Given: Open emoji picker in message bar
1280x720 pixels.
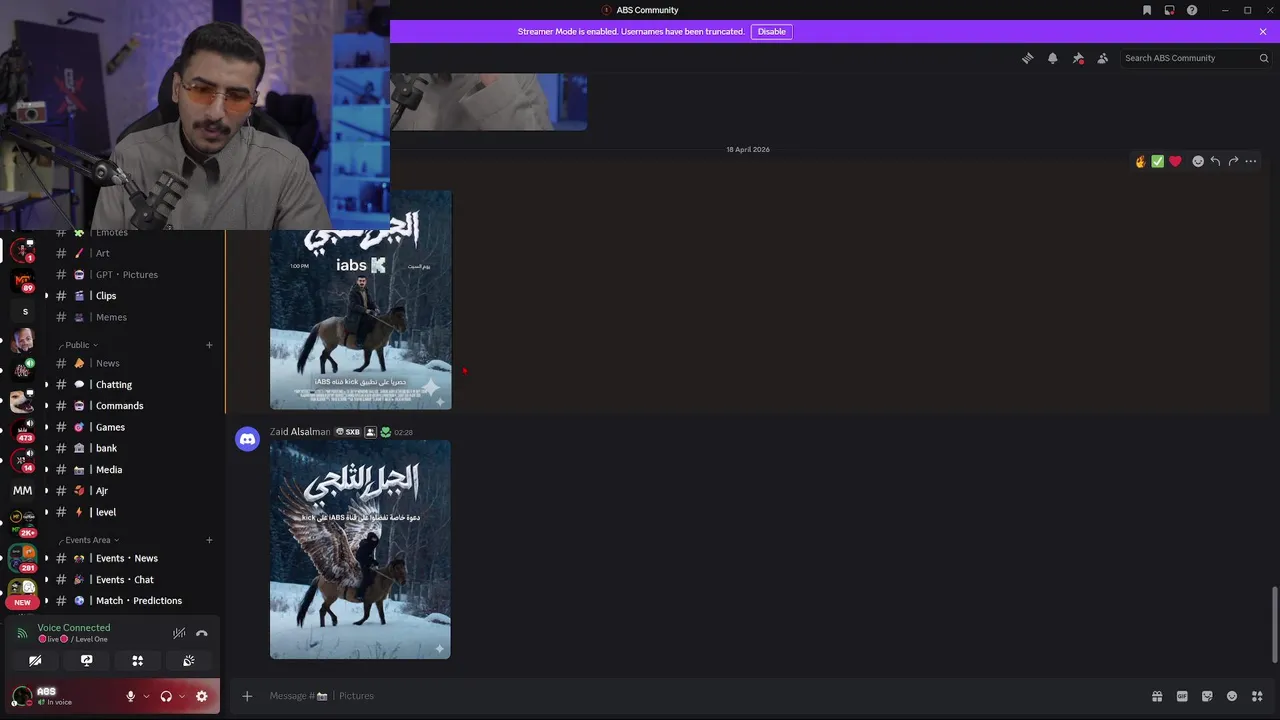Looking at the screenshot, I should coord(1232,696).
